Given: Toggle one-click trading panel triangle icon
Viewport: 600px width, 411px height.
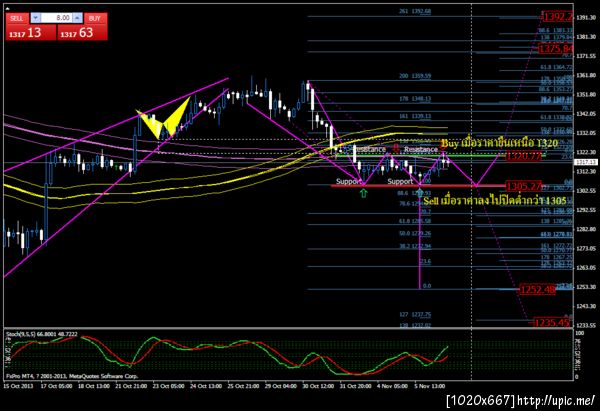Looking at the screenshot, I should tap(7, 8).
